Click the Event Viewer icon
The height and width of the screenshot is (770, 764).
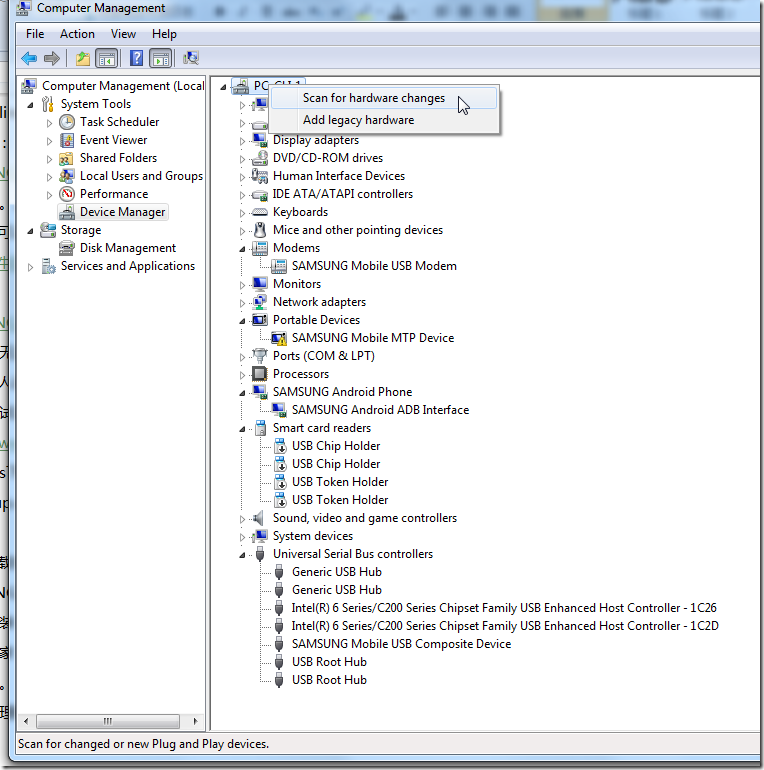(x=67, y=140)
